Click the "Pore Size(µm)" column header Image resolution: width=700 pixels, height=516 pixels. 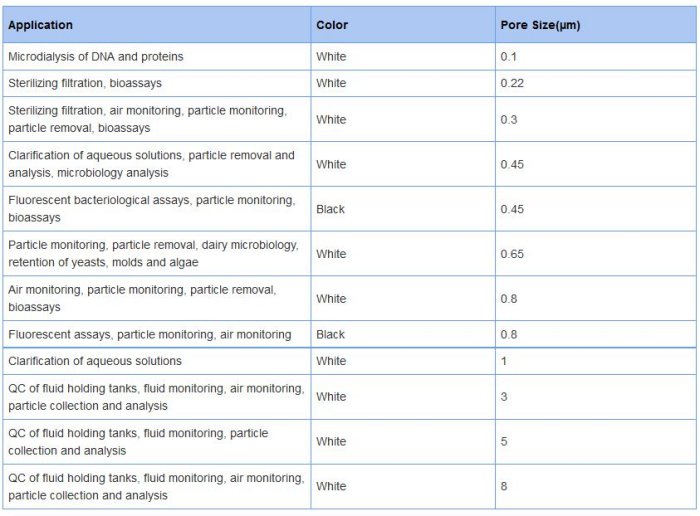tap(540, 25)
